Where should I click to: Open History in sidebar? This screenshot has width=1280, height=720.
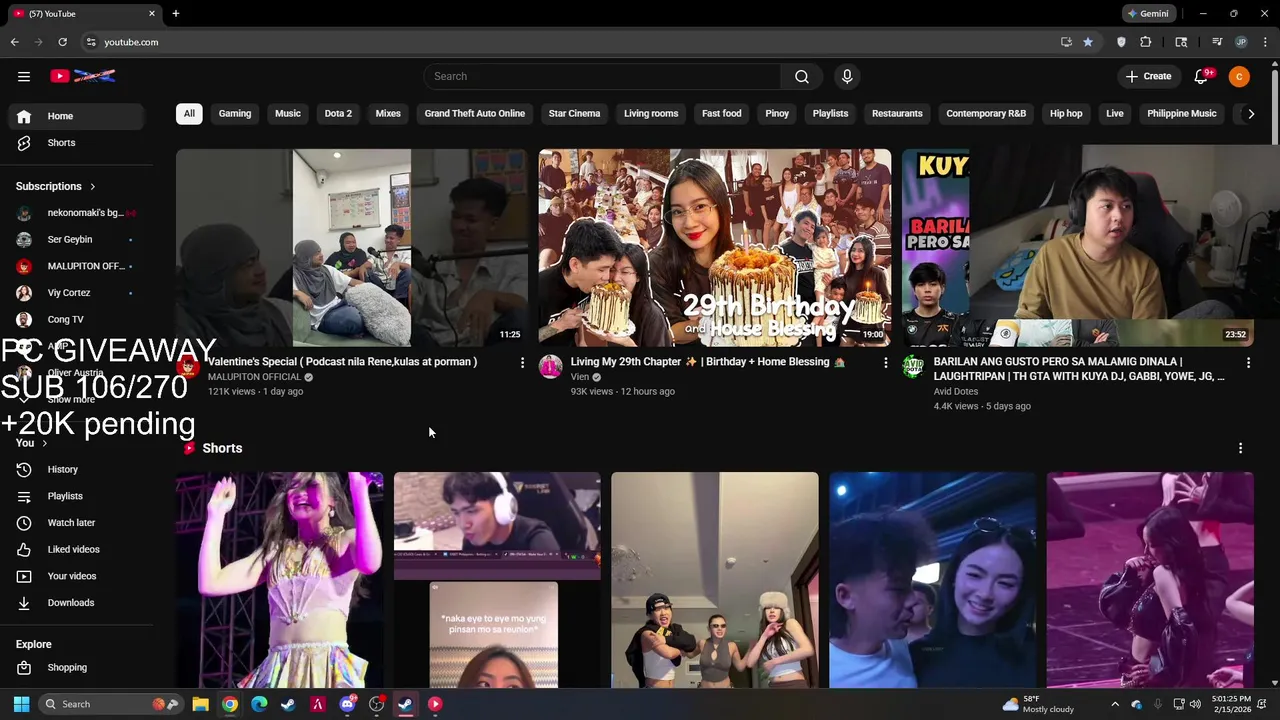point(77,469)
